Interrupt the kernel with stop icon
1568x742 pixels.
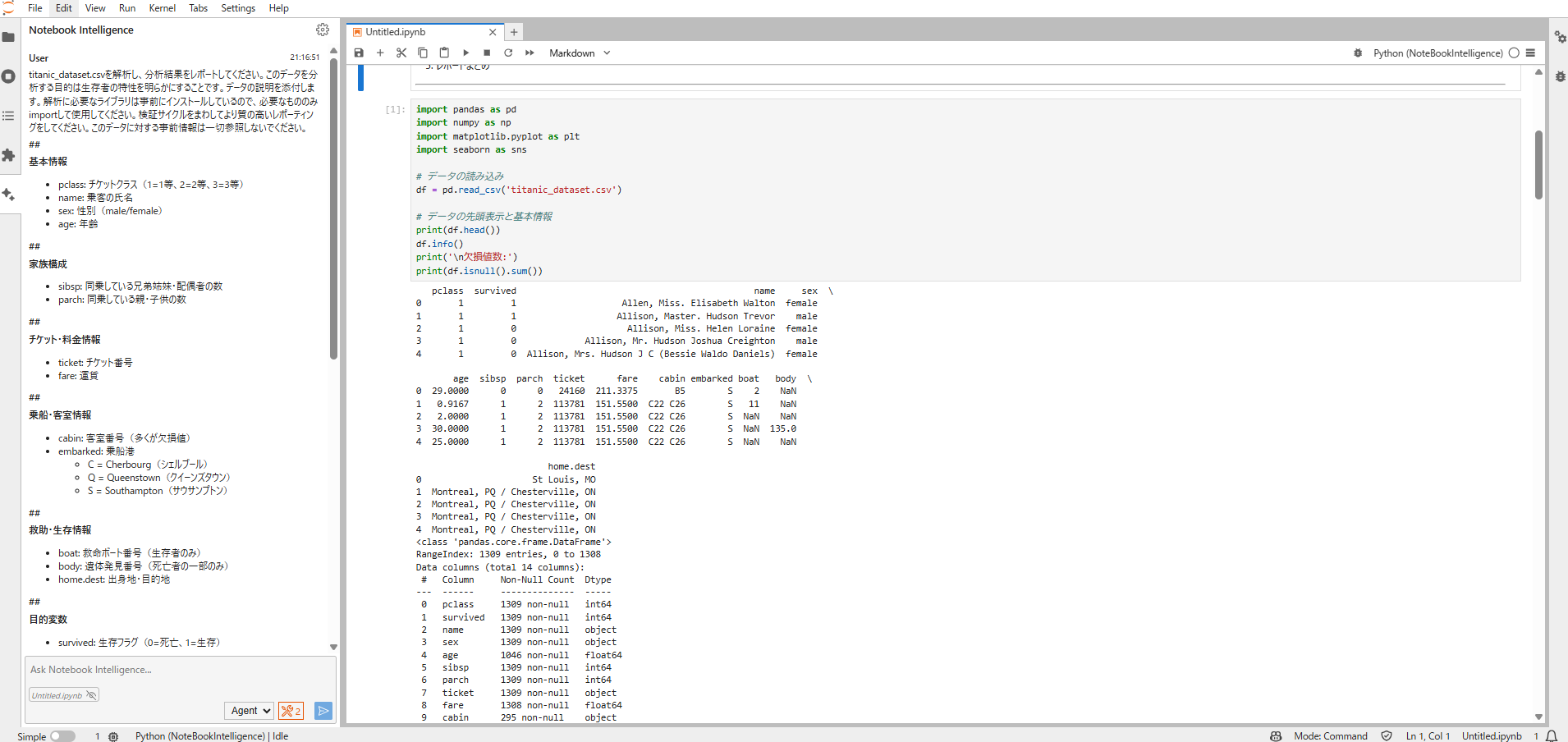(x=487, y=53)
